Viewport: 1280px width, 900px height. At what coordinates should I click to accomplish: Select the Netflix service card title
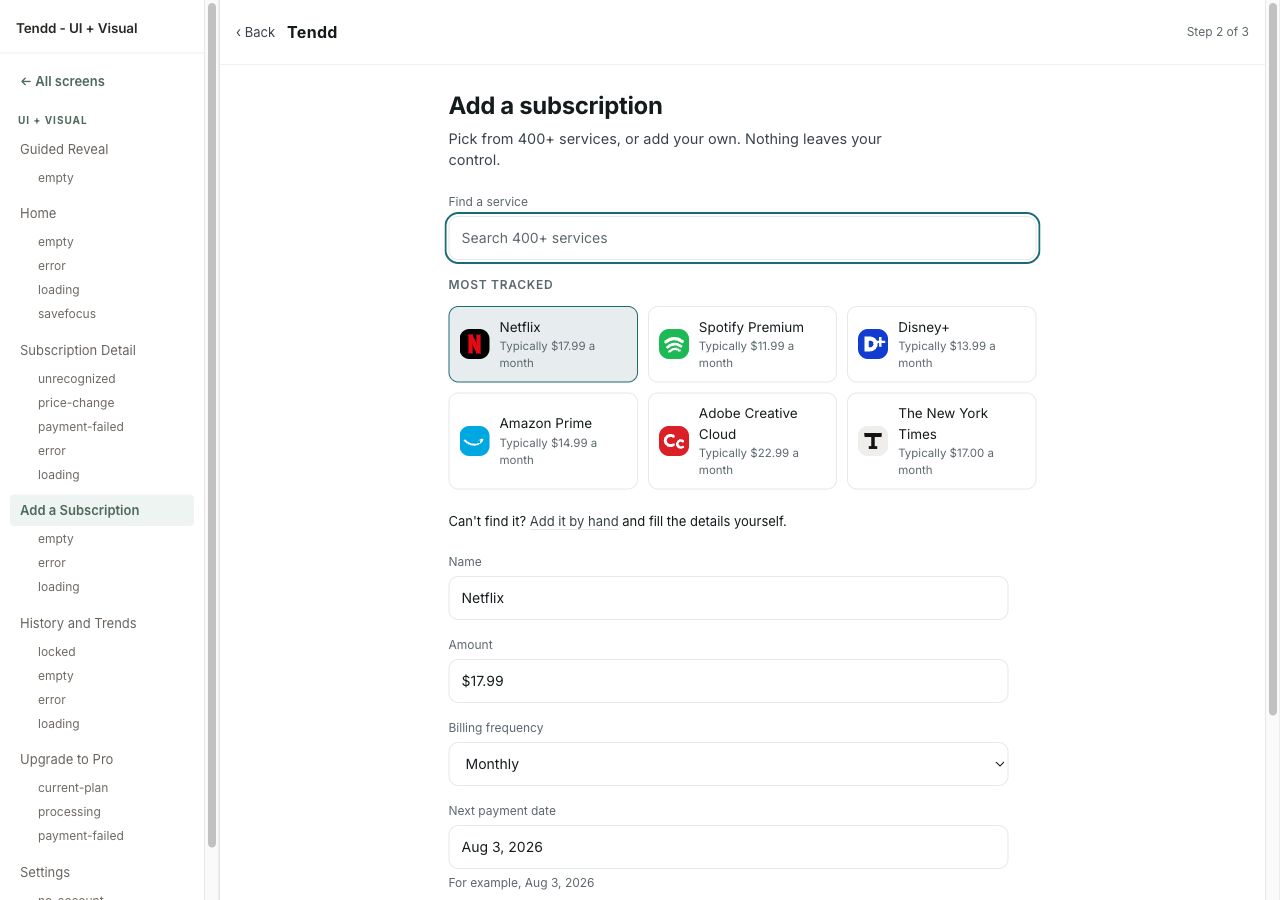click(520, 327)
